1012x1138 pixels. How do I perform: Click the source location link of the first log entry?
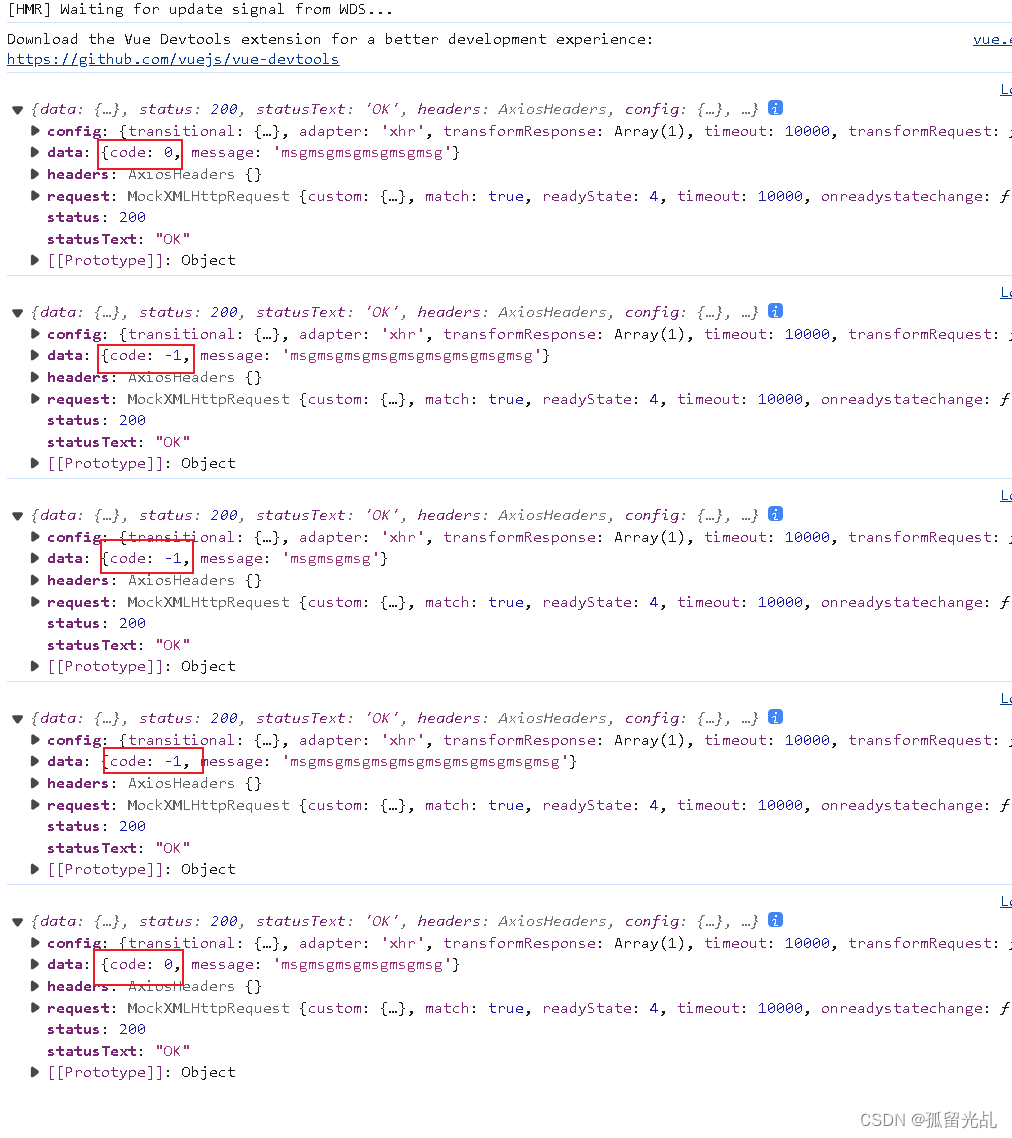click(x=1006, y=89)
